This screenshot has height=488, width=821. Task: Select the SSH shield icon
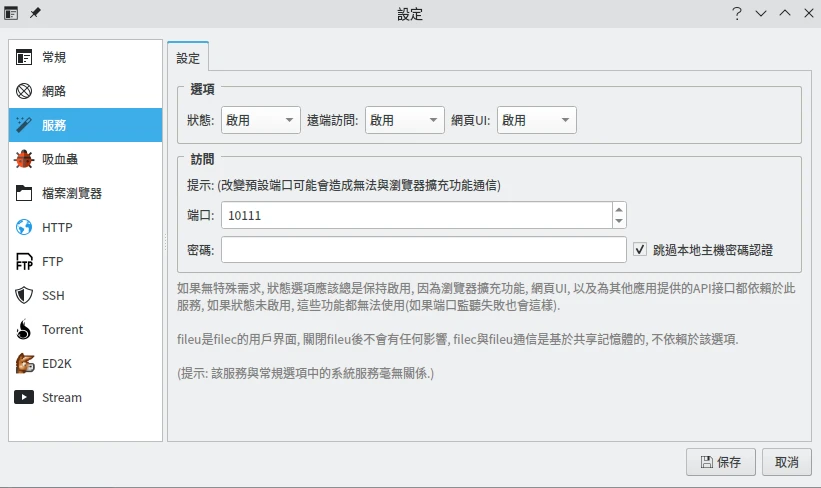(x=24, y=295)
